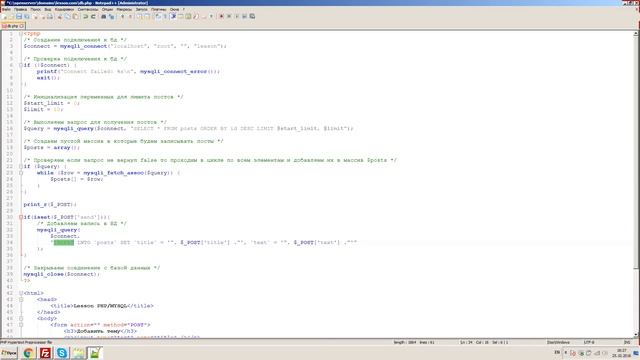The height and width of the screenshot is (360, 640).
Task: Click the Copy toolbar icon
Action: pos(67,16)
